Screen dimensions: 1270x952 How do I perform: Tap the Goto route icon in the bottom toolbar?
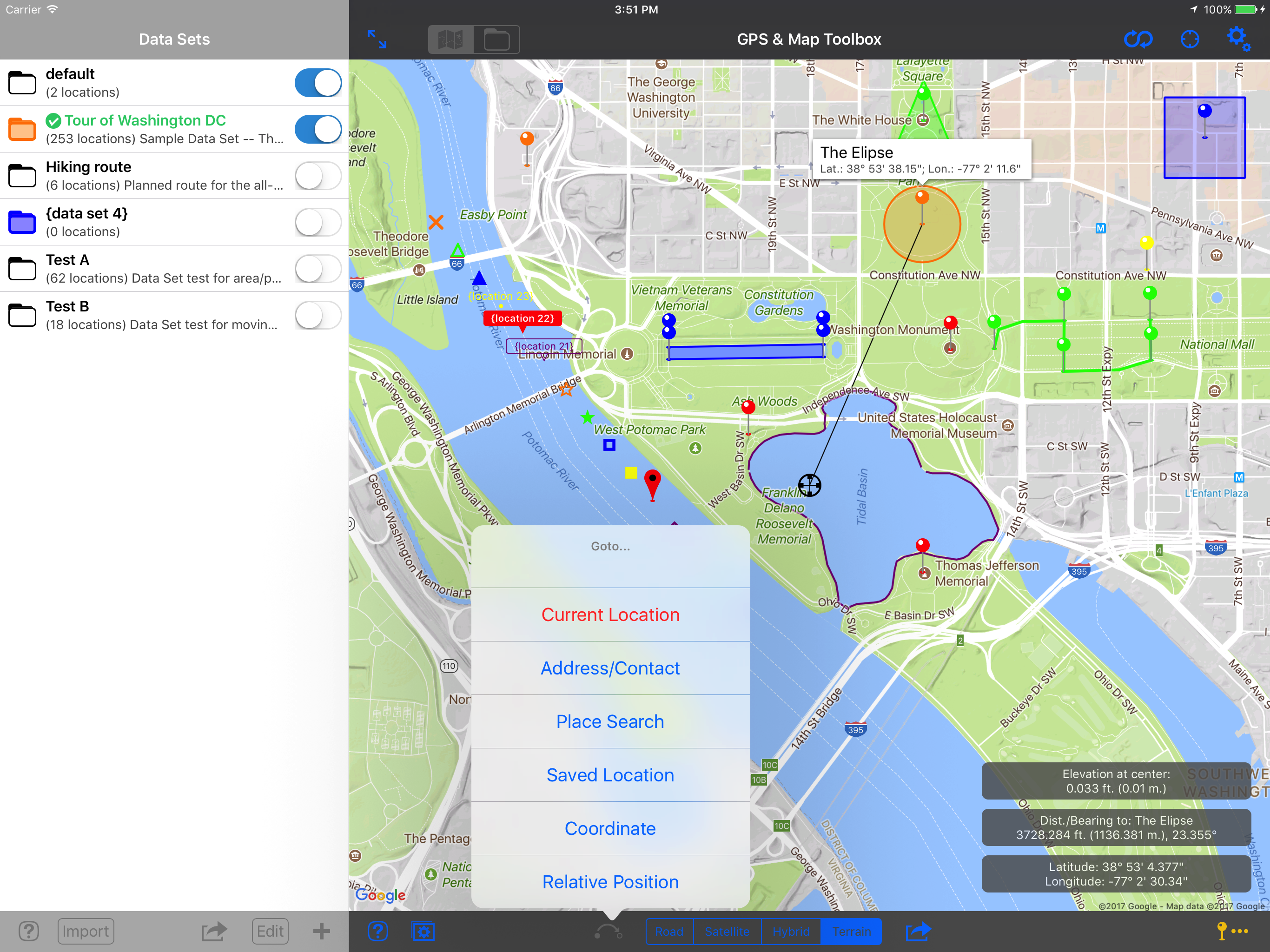coord(608,931)
